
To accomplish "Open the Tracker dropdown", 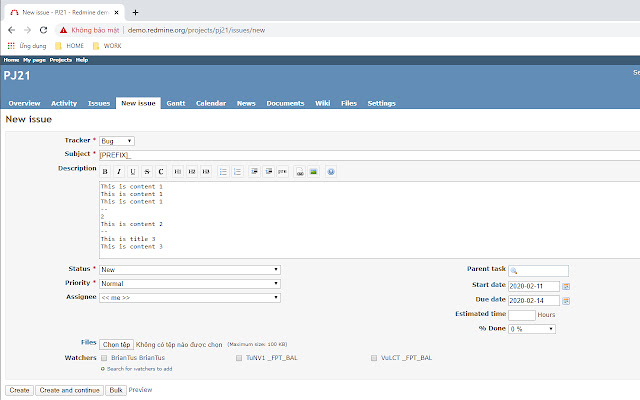I will point(117,141).
